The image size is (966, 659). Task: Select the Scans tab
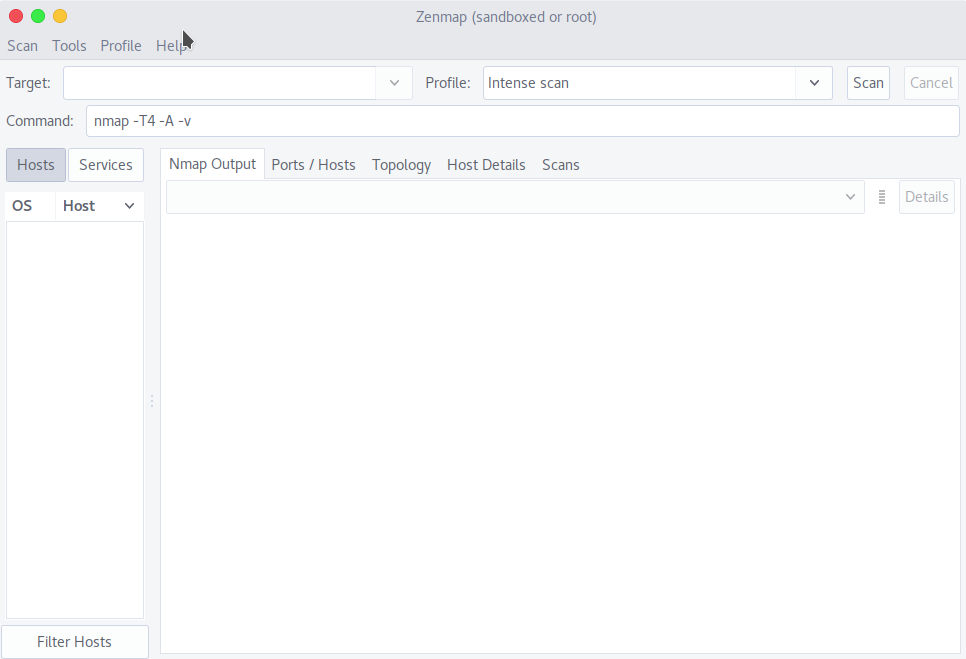pos(560,165)
